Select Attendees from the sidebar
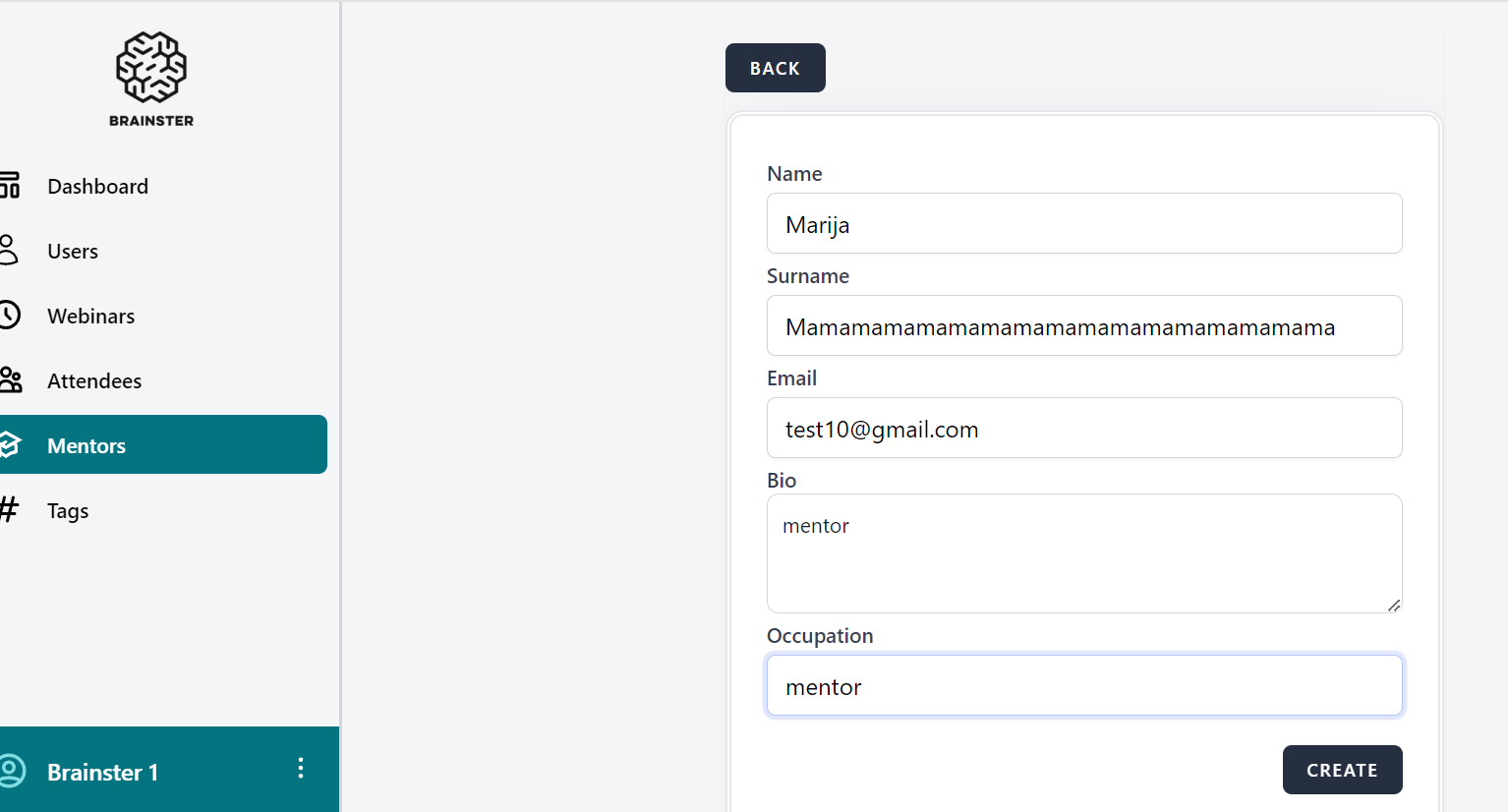 [94, 381]
